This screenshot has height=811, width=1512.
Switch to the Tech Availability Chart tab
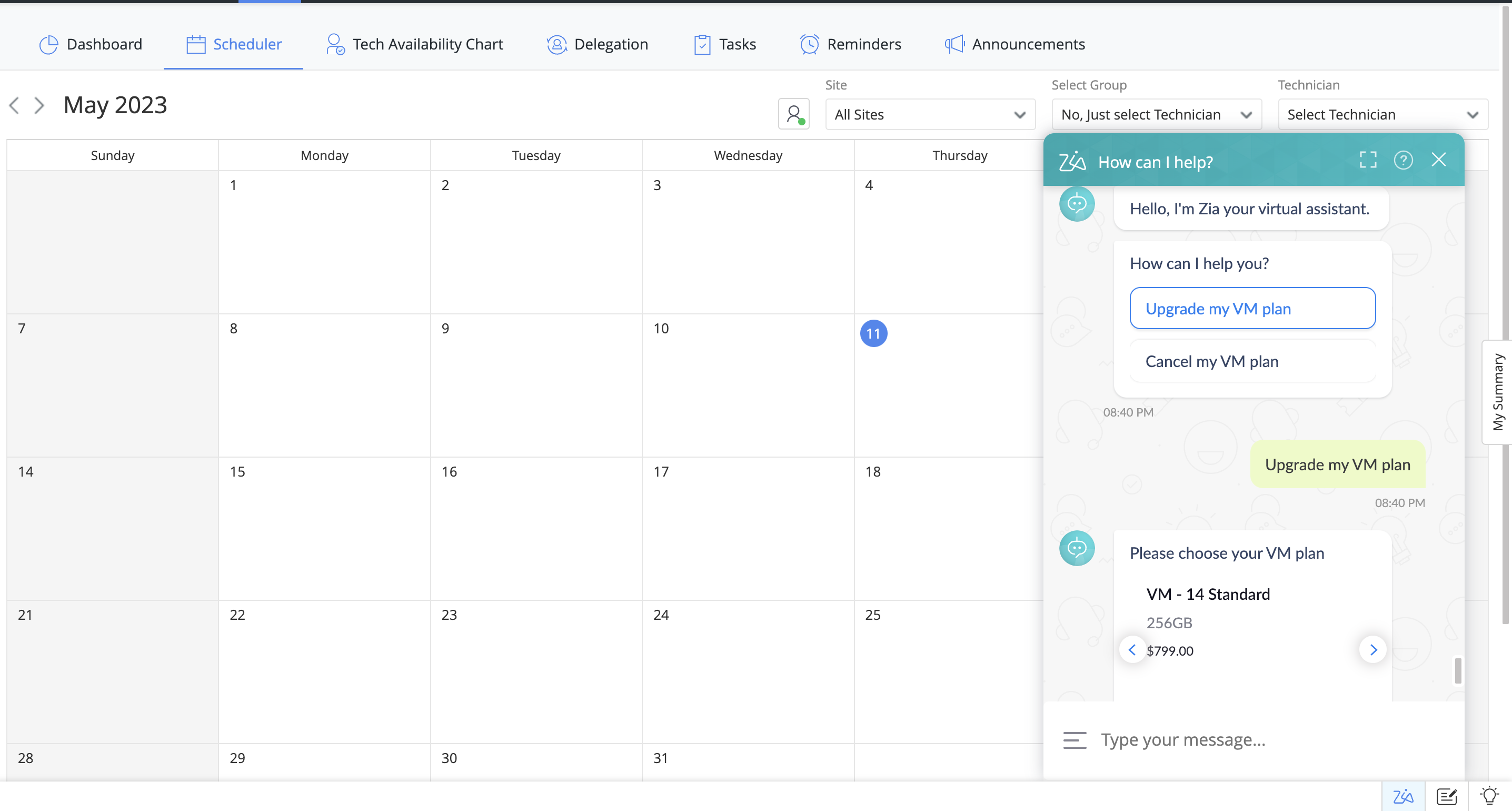pyautogui.click(x=414, y=44)
